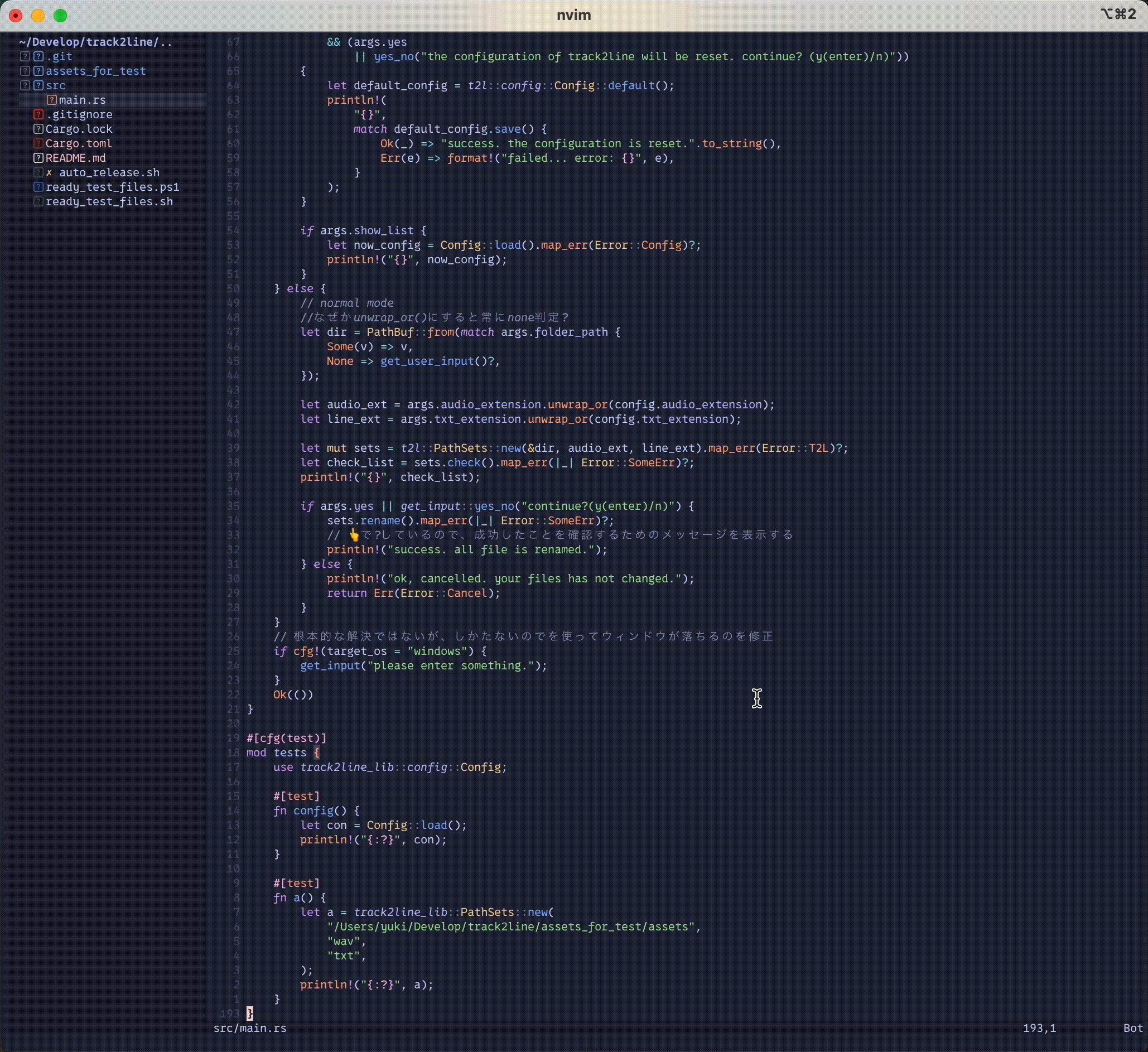Open README.md from the file tree
The height and width of the screenshot is (1052, 1148).
(76, 158)
